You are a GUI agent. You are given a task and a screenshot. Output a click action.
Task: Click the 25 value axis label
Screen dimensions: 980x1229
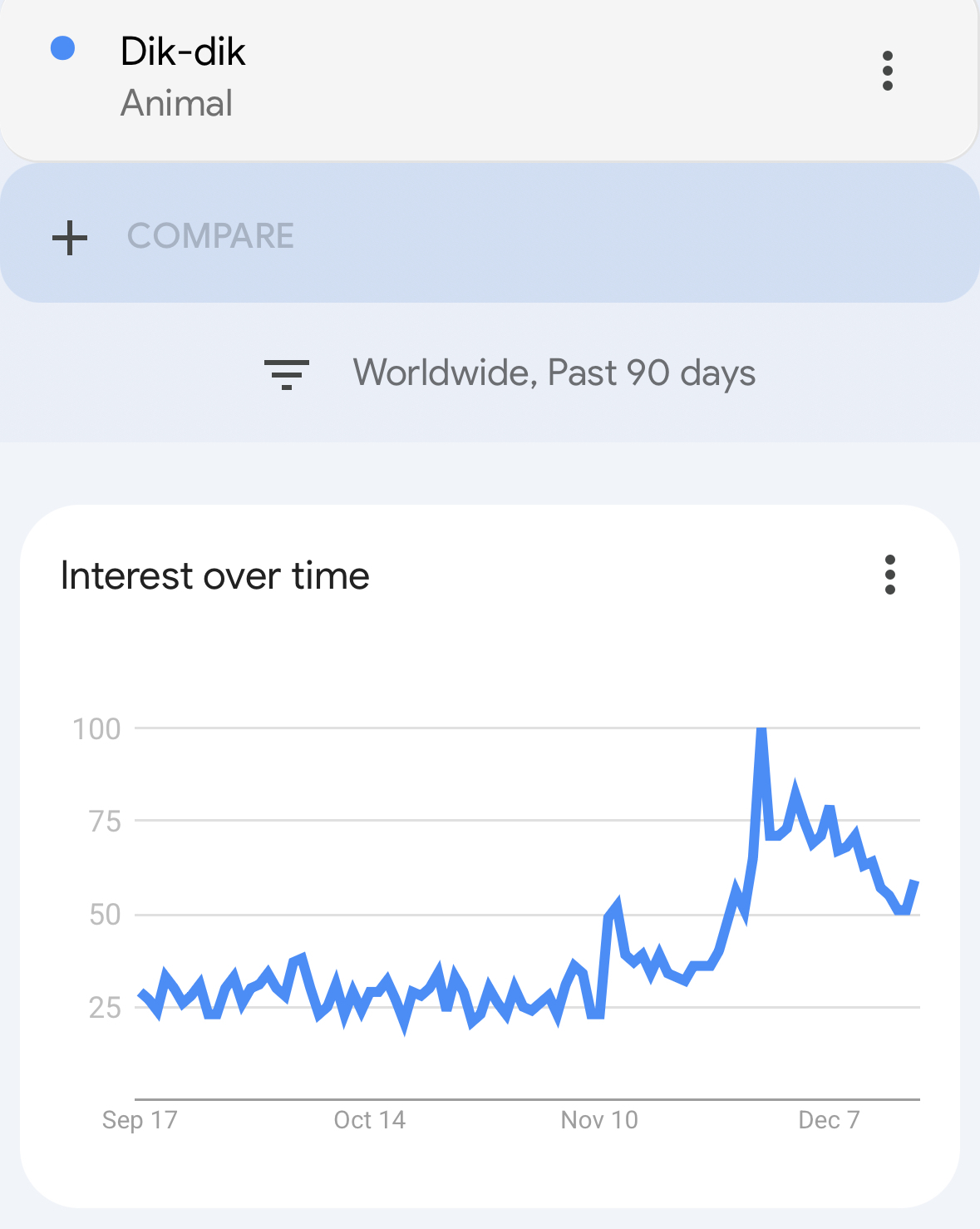pos(105,1008)
